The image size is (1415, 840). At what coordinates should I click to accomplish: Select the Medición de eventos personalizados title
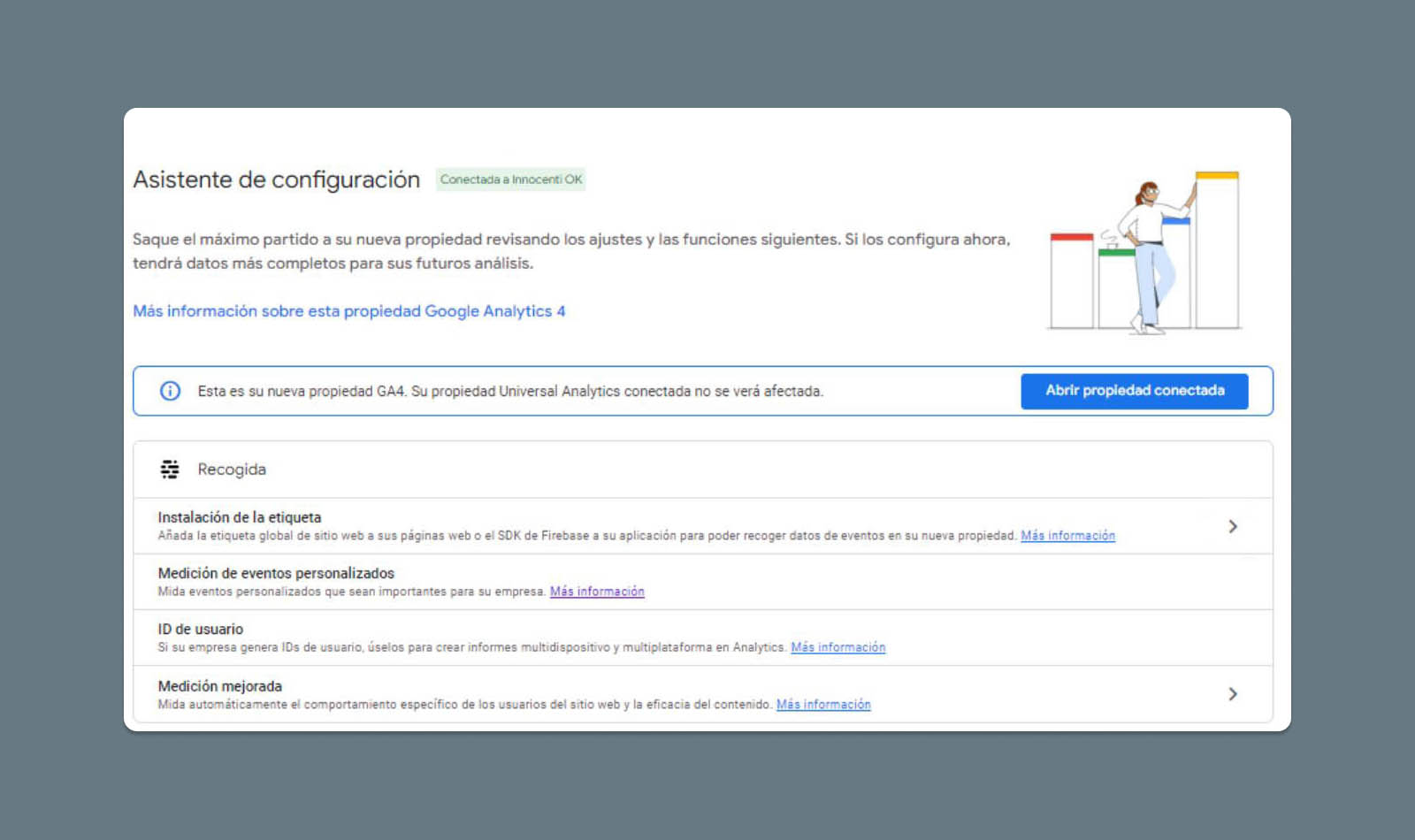tap(276, 573)
